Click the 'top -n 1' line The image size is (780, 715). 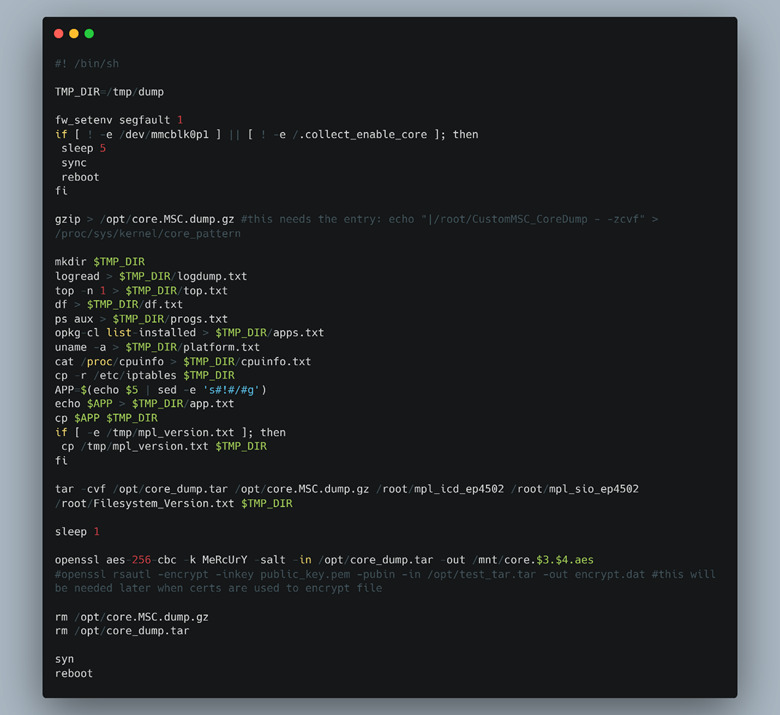[141, 291]
